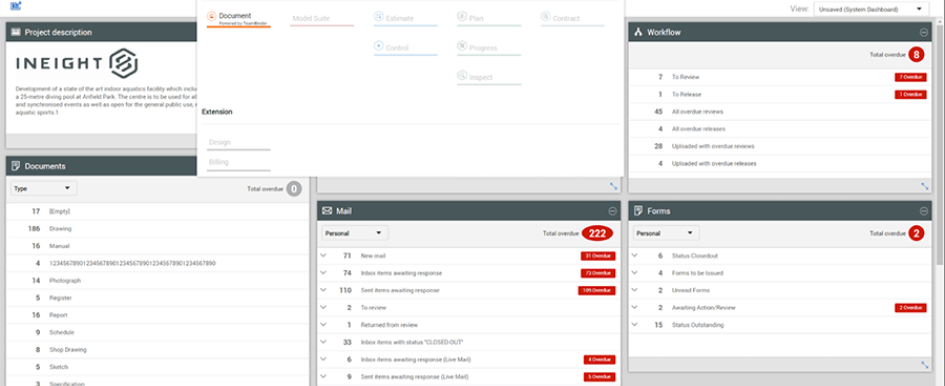This screenshot has width=945, height=386.
Task: Open All overdue releases in Workflow
Action: (779, 129)
